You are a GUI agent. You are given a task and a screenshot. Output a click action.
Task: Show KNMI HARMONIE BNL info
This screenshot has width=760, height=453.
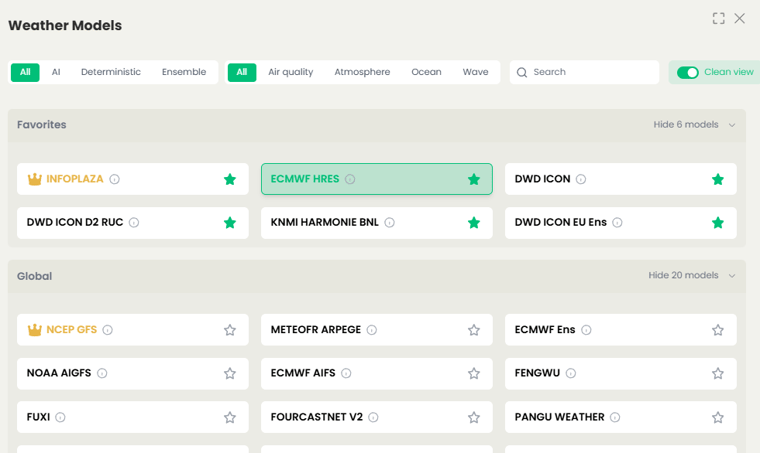click(x=390, y=222)
